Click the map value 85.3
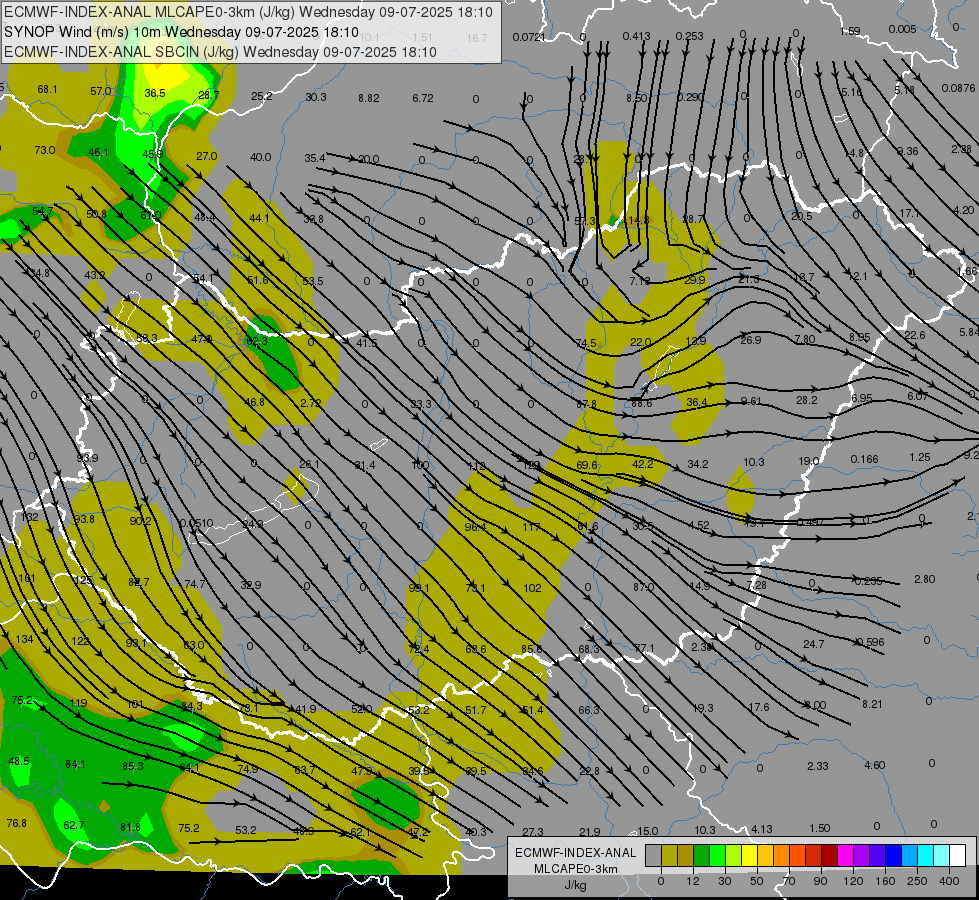 133,766
